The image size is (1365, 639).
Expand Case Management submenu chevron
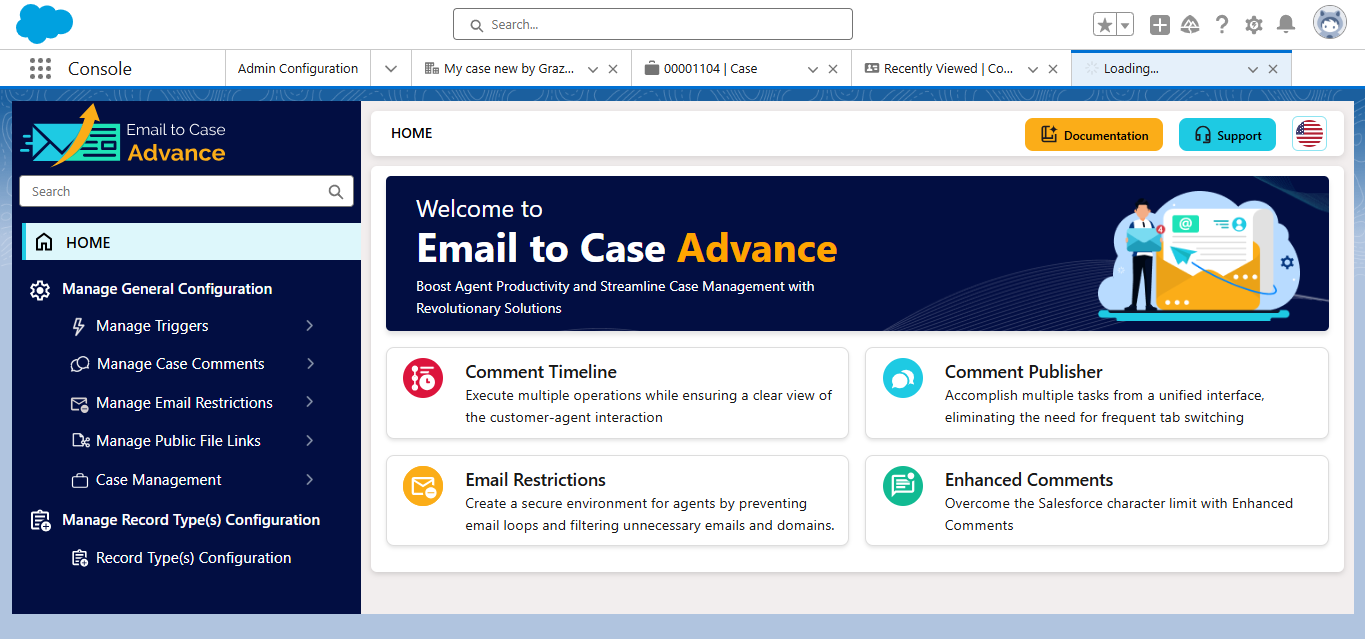pos(310,480)
